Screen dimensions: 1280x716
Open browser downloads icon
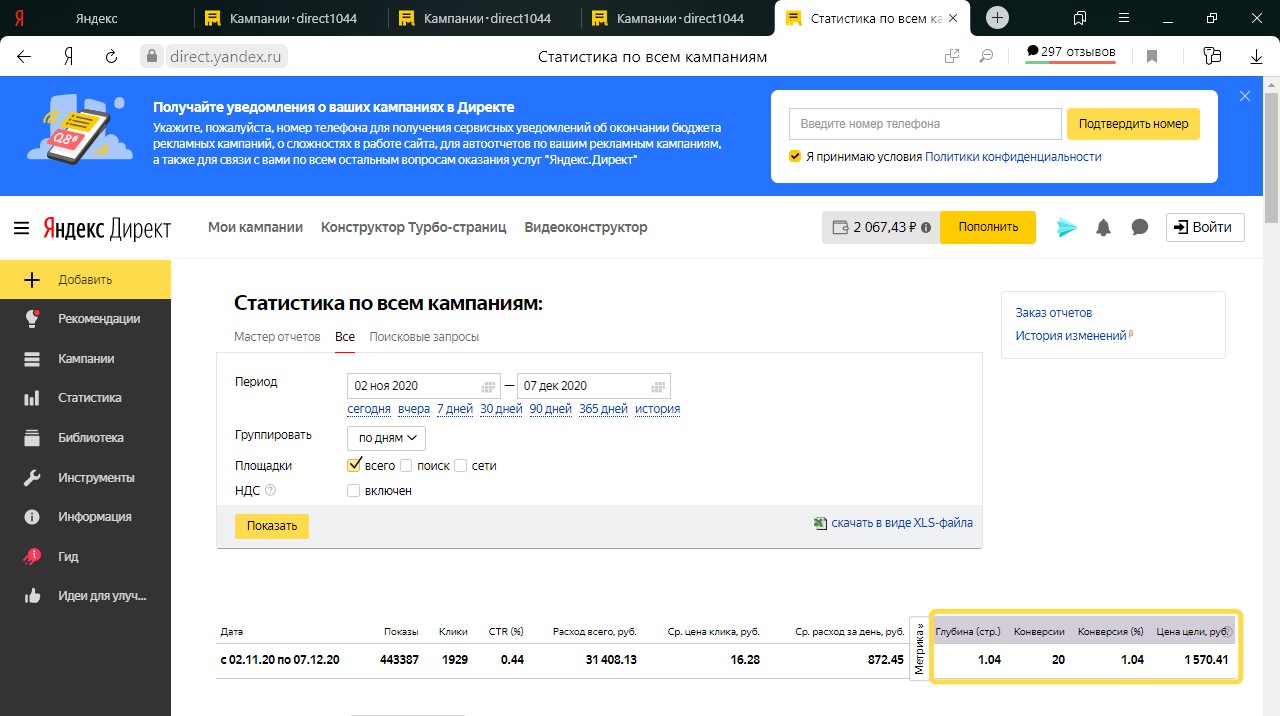tap(1257, 57)
